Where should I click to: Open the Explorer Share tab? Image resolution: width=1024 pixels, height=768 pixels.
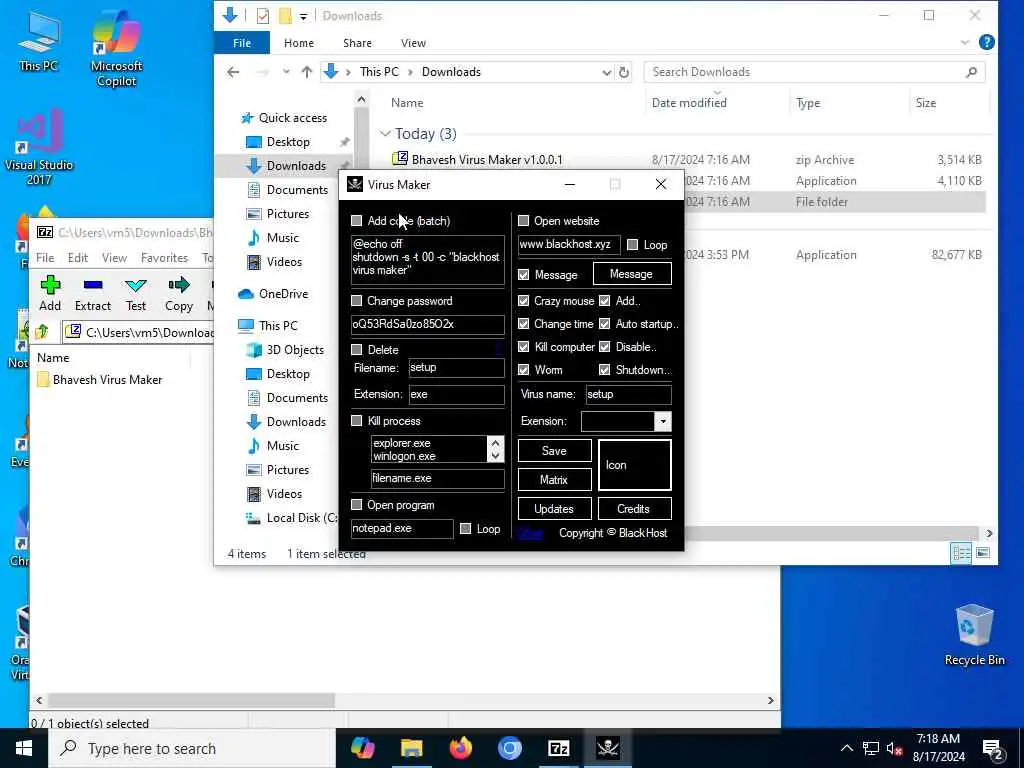pyautogui.click(x=357, y=42)
